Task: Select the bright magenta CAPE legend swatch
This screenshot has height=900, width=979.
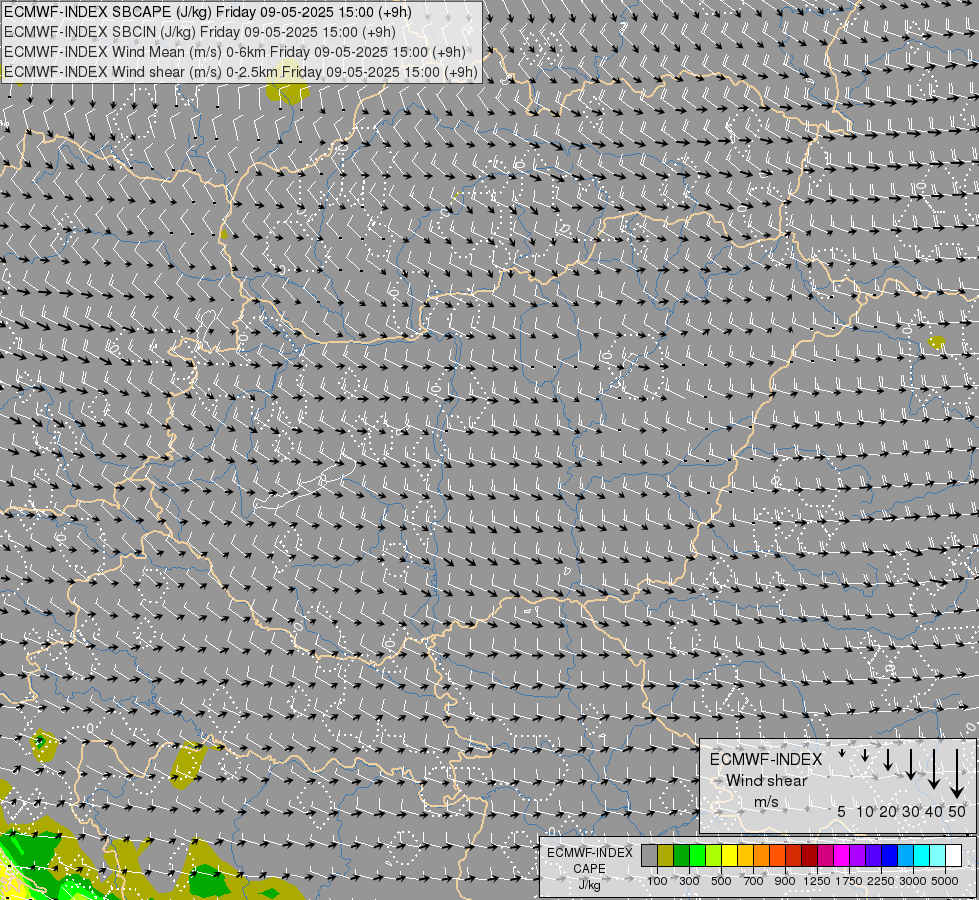Action: (x=842, y=855)
